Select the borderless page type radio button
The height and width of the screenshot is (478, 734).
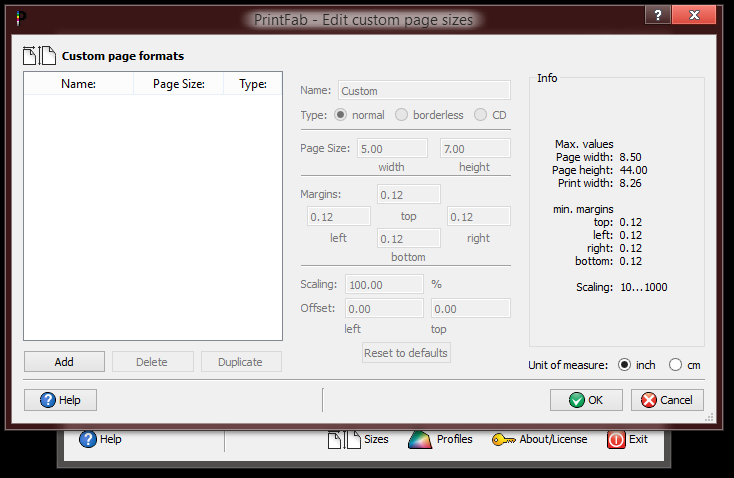[x=401, y=115]
